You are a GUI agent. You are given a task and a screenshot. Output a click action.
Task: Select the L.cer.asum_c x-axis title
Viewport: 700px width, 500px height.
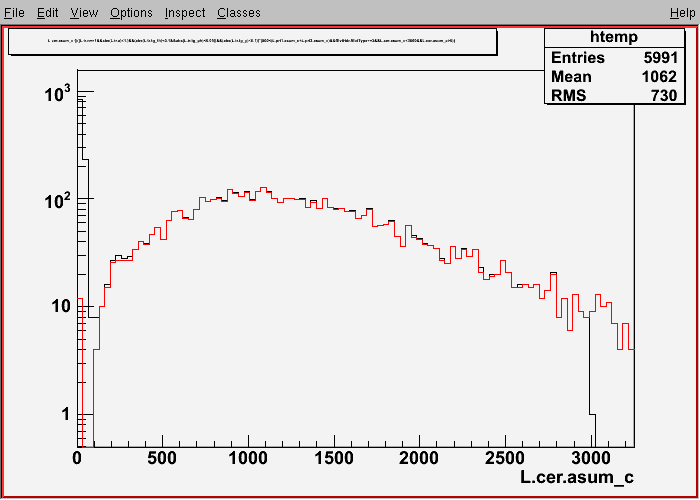point(577,477)
